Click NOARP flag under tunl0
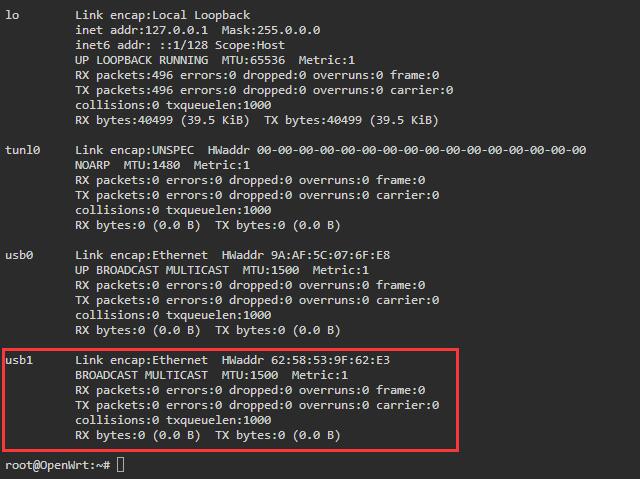The height and width of the screenshot is (479, 640). [92, 165]
